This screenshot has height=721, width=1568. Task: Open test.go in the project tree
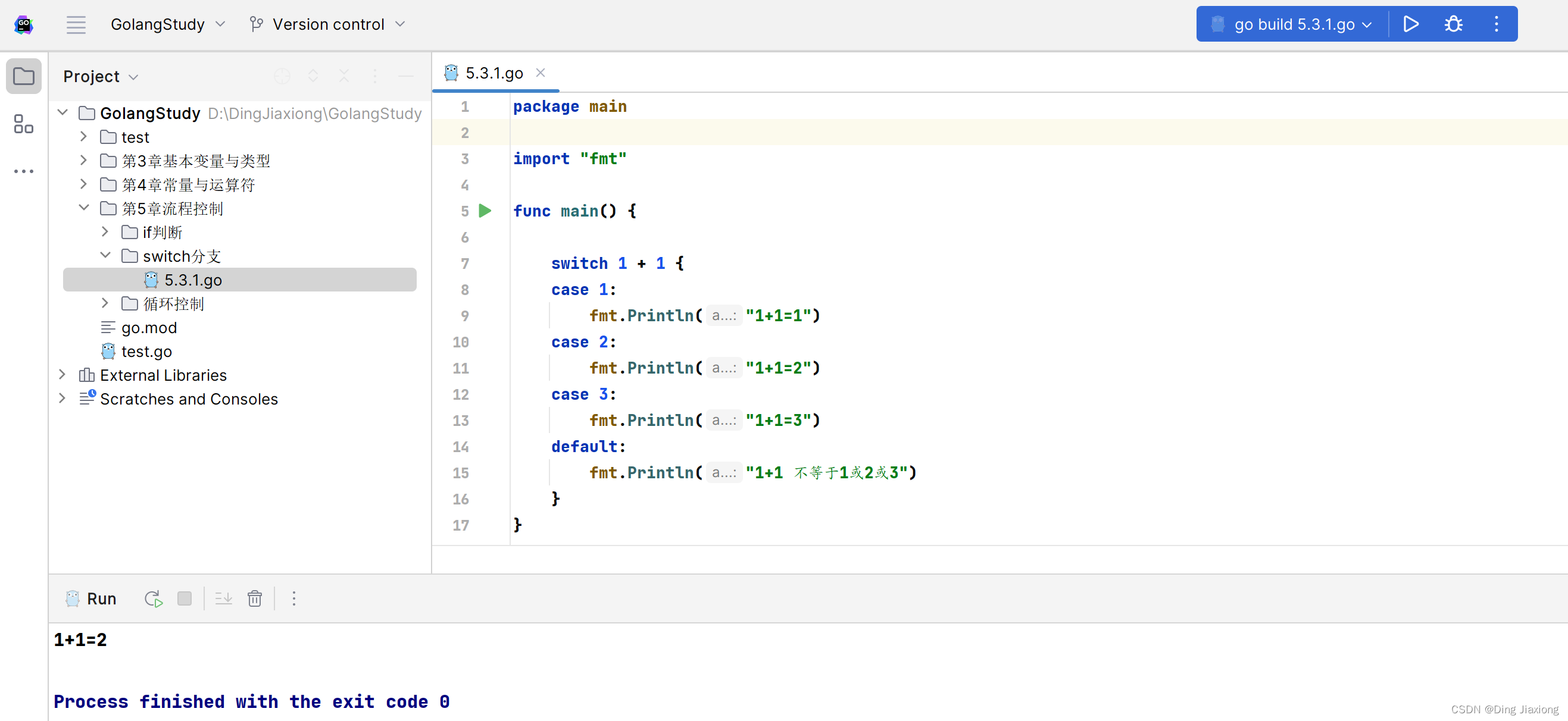146,352
